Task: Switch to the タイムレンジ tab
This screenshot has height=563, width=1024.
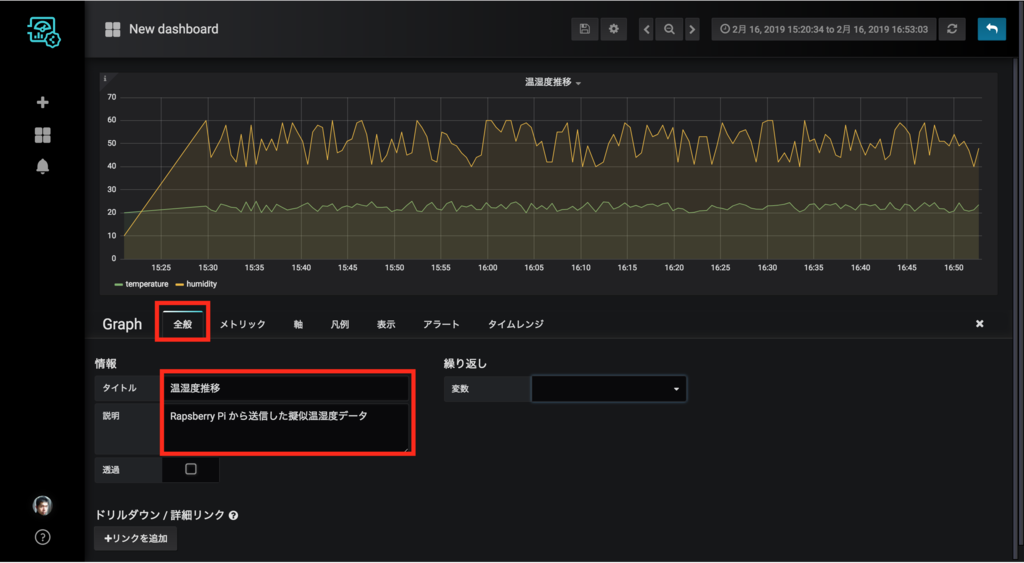Action: pyautogui.click(x=516, y=324)
